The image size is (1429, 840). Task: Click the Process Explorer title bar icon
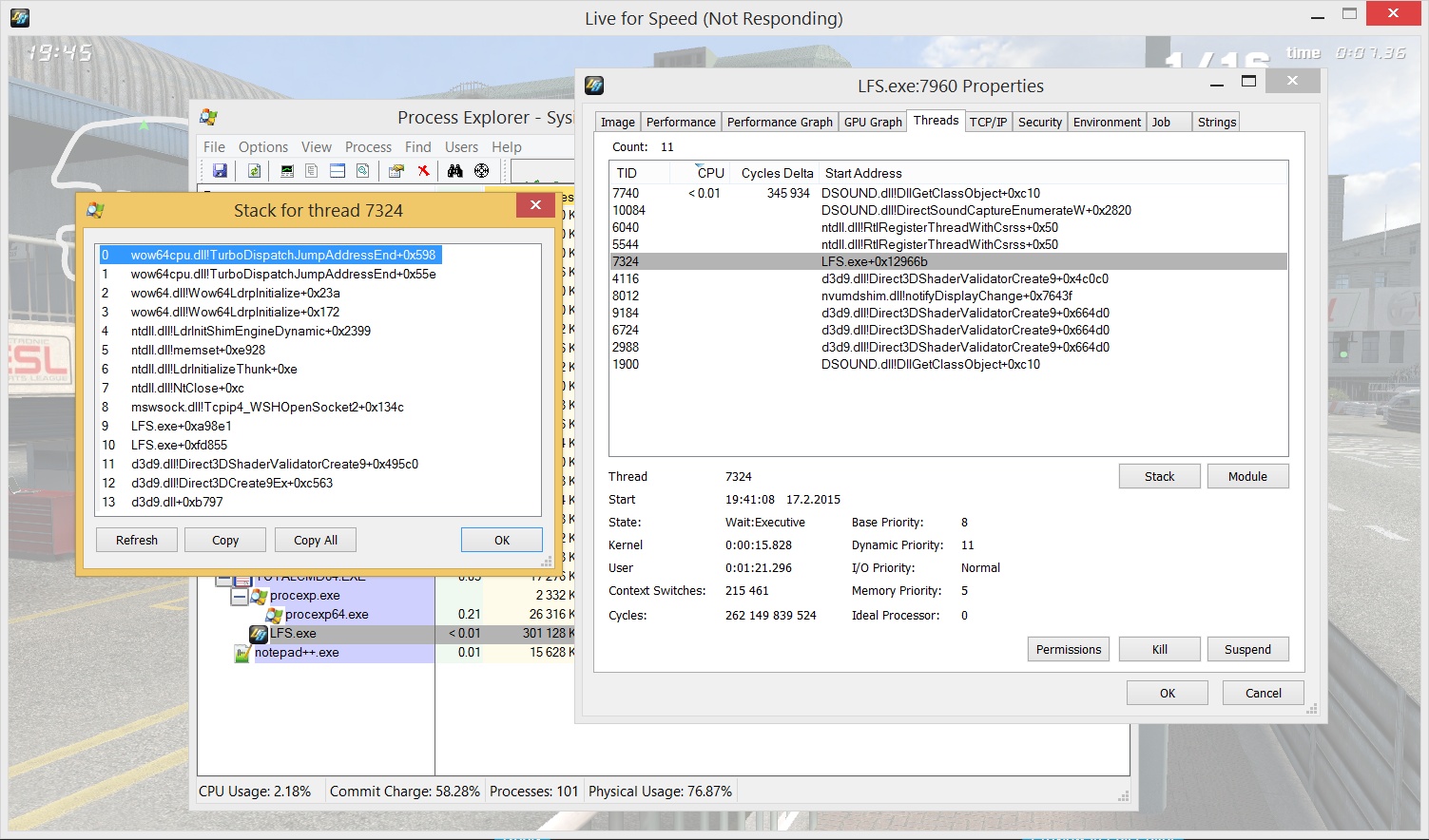point(208,118)
